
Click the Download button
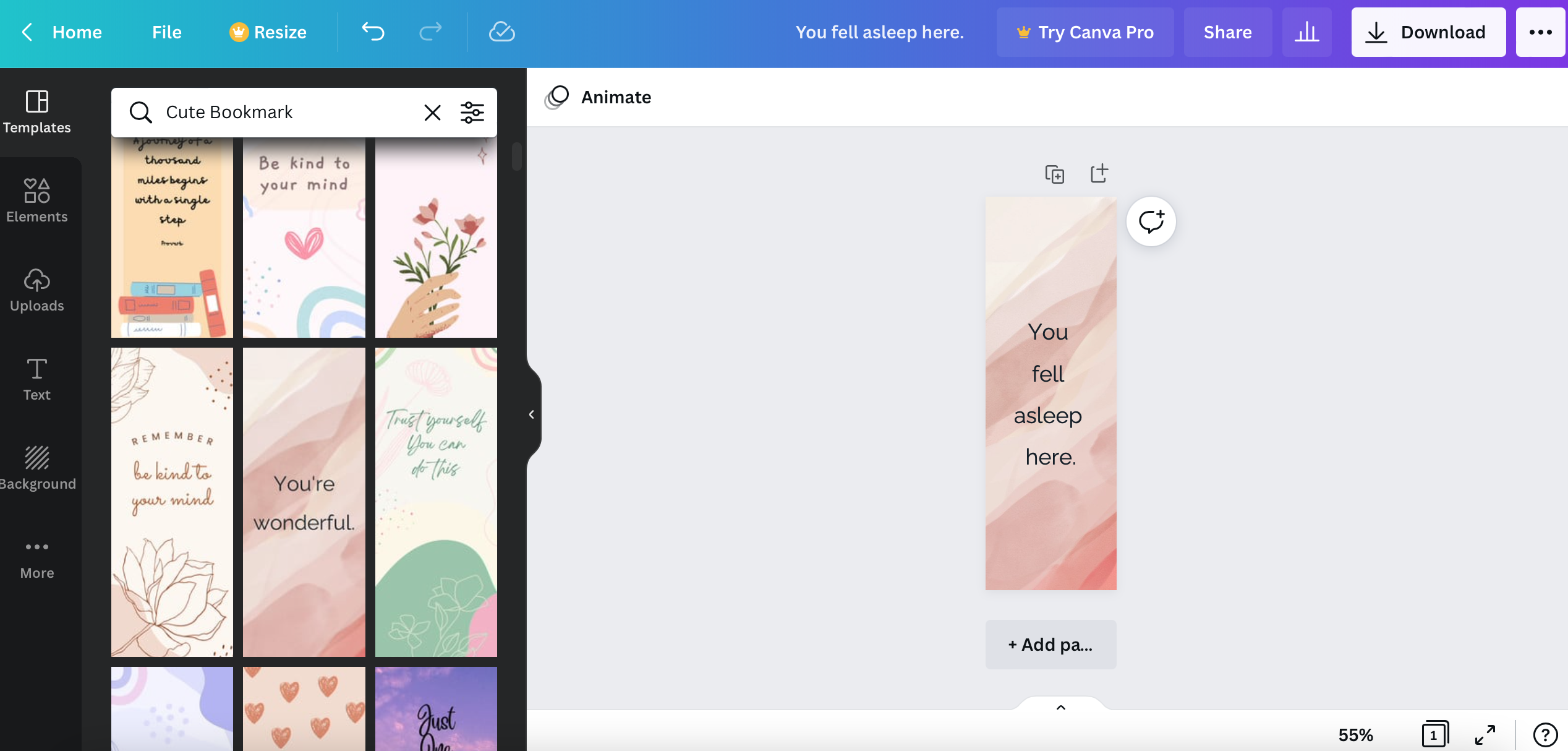click(1429, 32)
